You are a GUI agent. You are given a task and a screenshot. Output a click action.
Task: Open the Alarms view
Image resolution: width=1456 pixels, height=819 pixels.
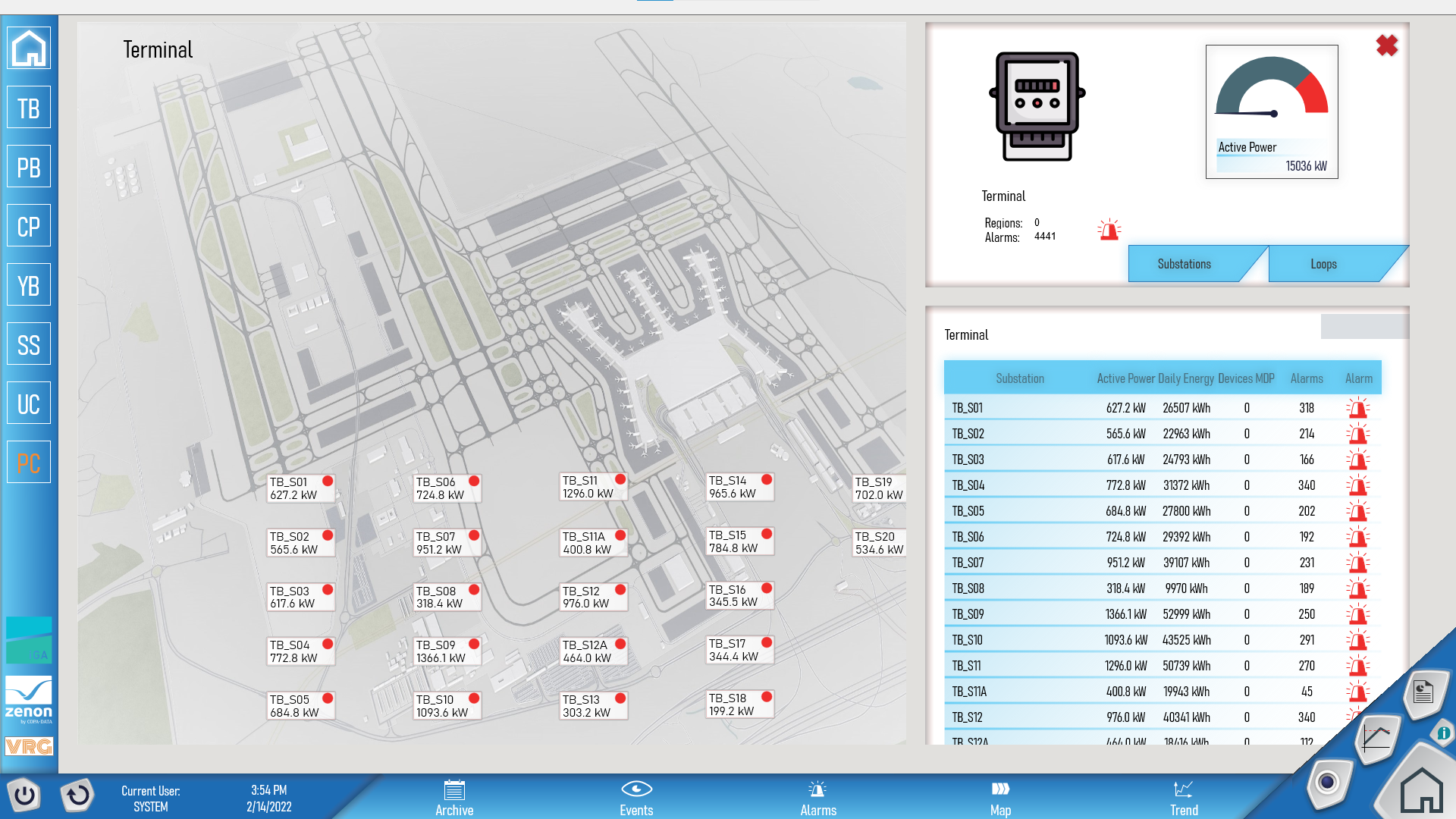(818, 798)
